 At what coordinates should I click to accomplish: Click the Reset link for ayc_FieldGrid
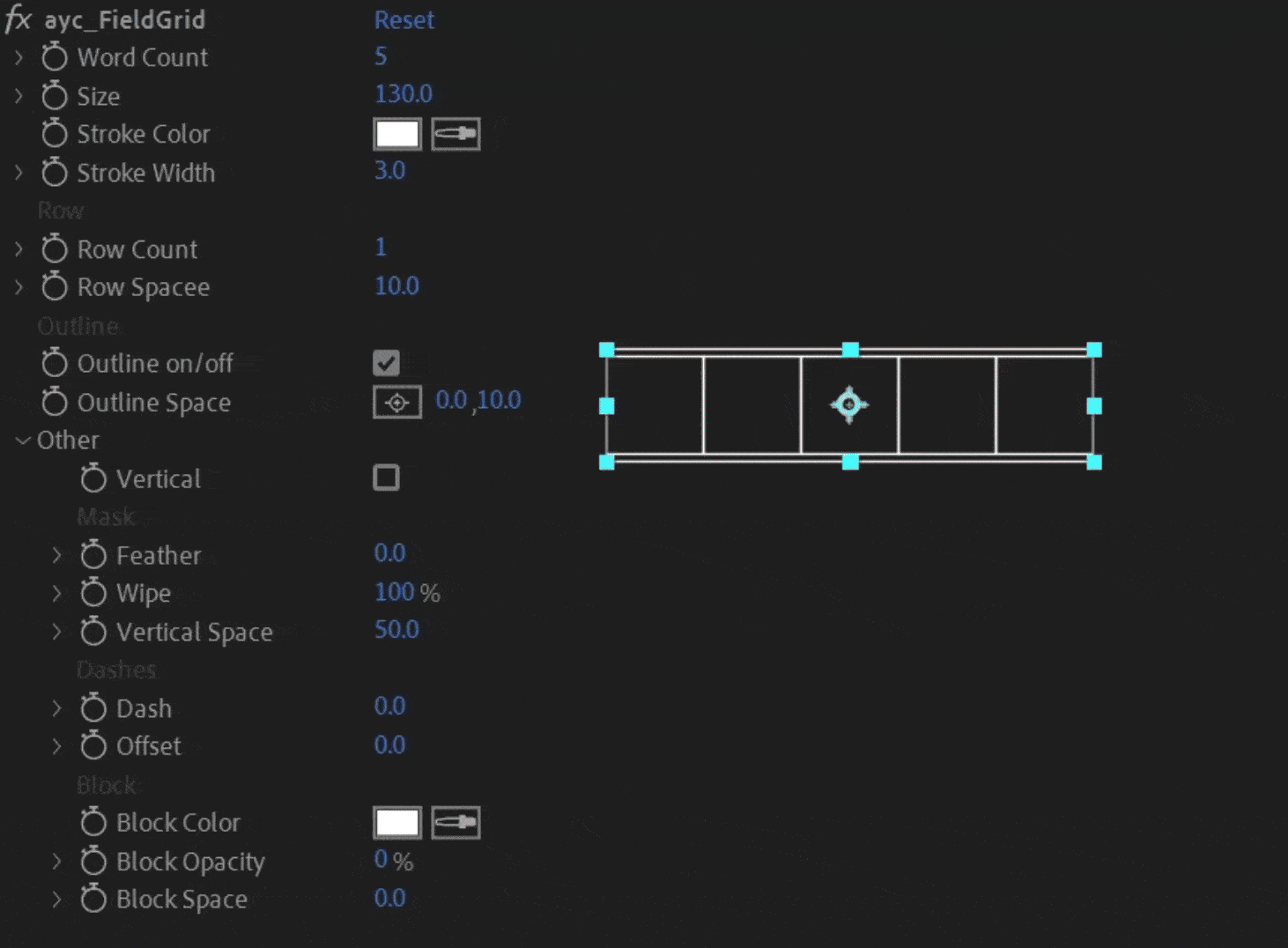403,19
